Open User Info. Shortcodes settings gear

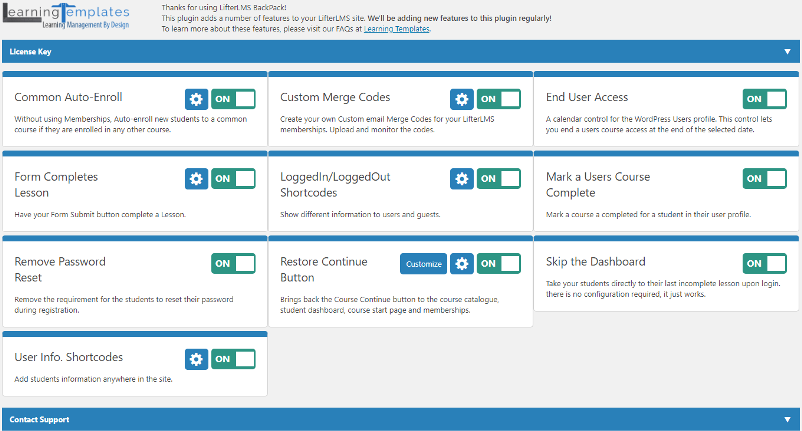[x=196, y=359]
